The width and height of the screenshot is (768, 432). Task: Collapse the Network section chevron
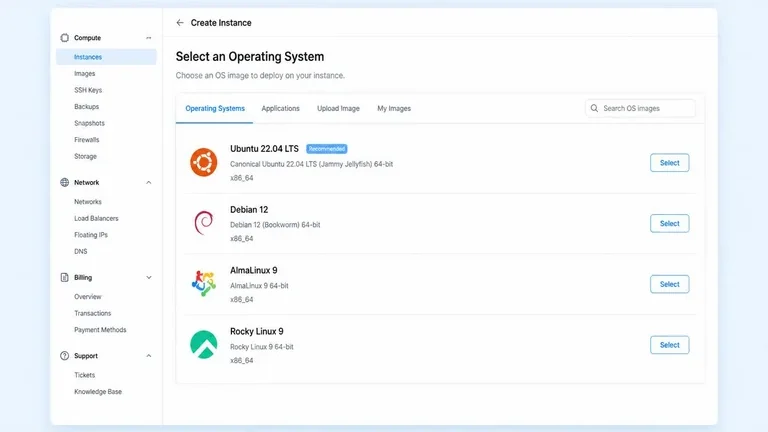coord(148,182)
